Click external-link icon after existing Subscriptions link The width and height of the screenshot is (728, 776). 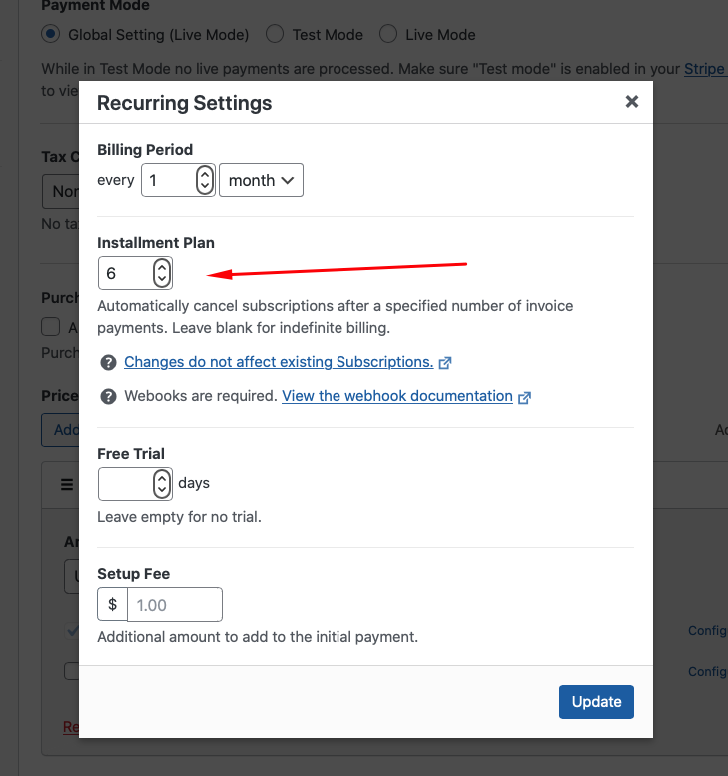[x=445, y=363]
